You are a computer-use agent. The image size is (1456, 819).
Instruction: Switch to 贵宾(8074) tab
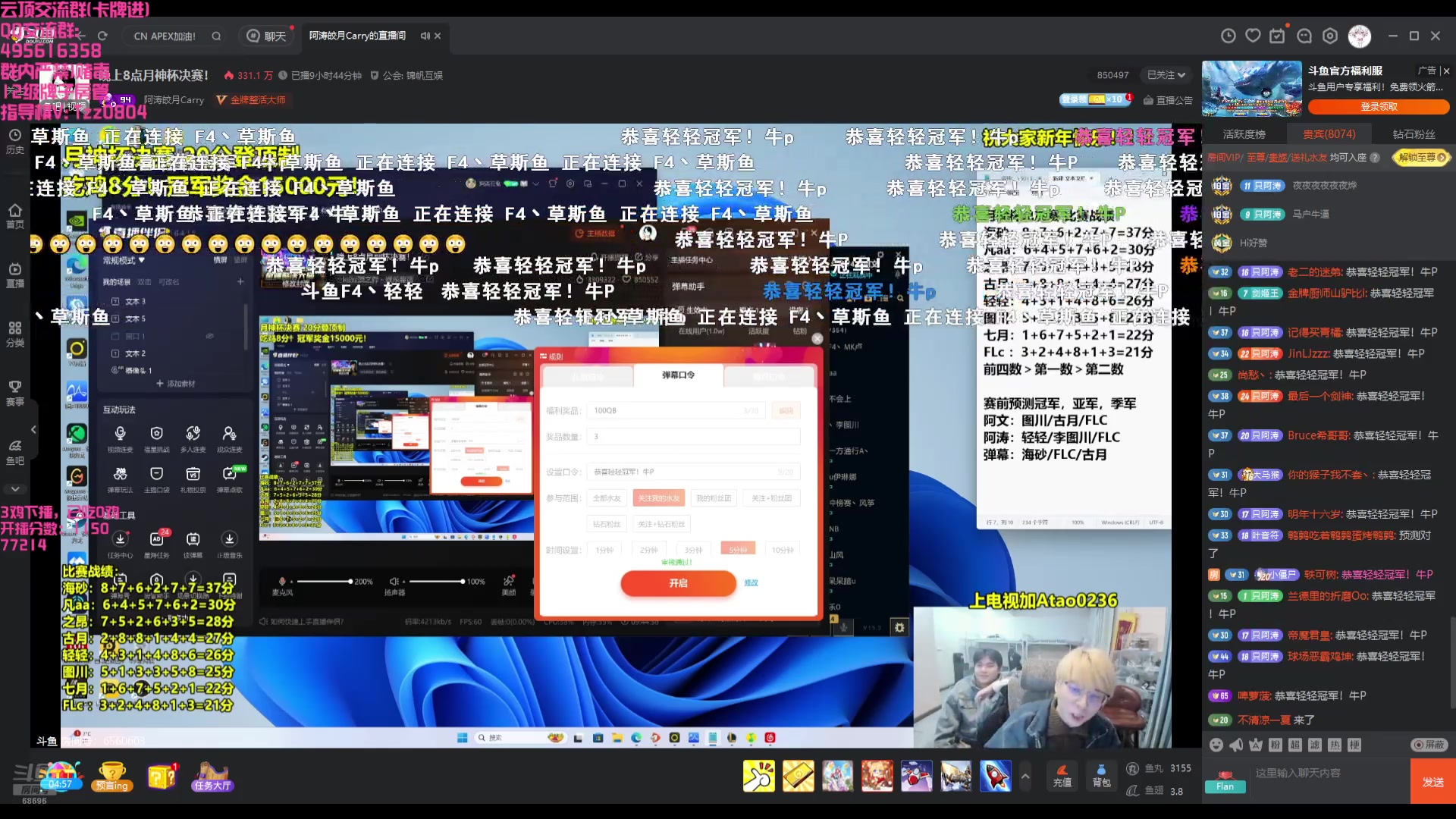1329,134
